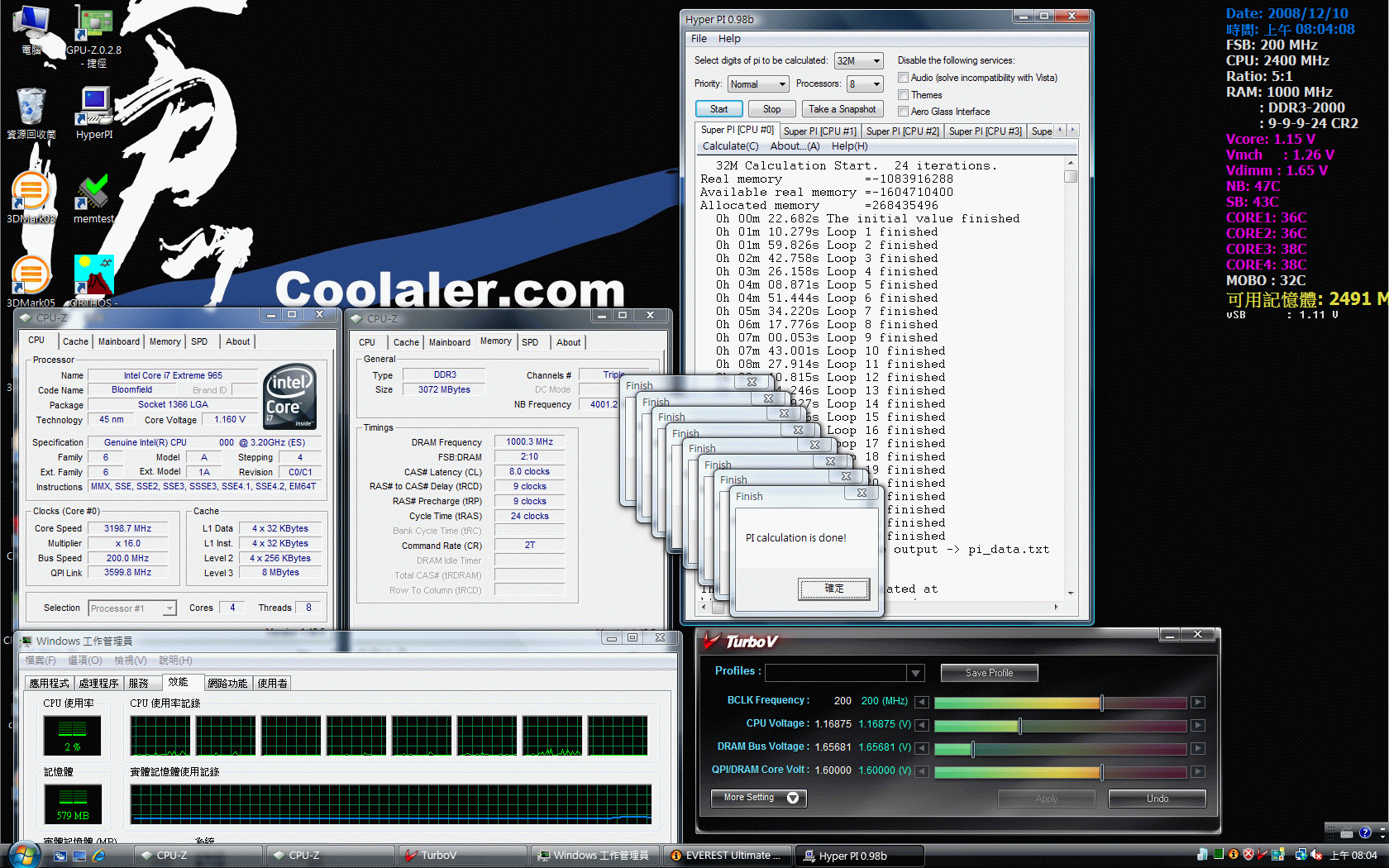Launch the HyperPI desktop shortcut
Viewport: 1389px width, 868px height.
(x=94, y=113)
